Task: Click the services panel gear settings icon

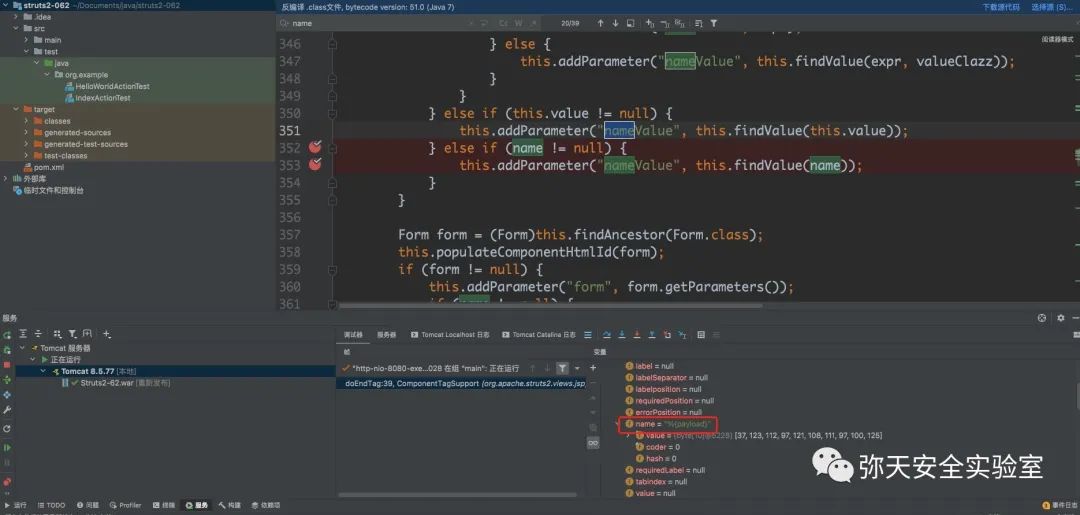Action: (1061, 318)
